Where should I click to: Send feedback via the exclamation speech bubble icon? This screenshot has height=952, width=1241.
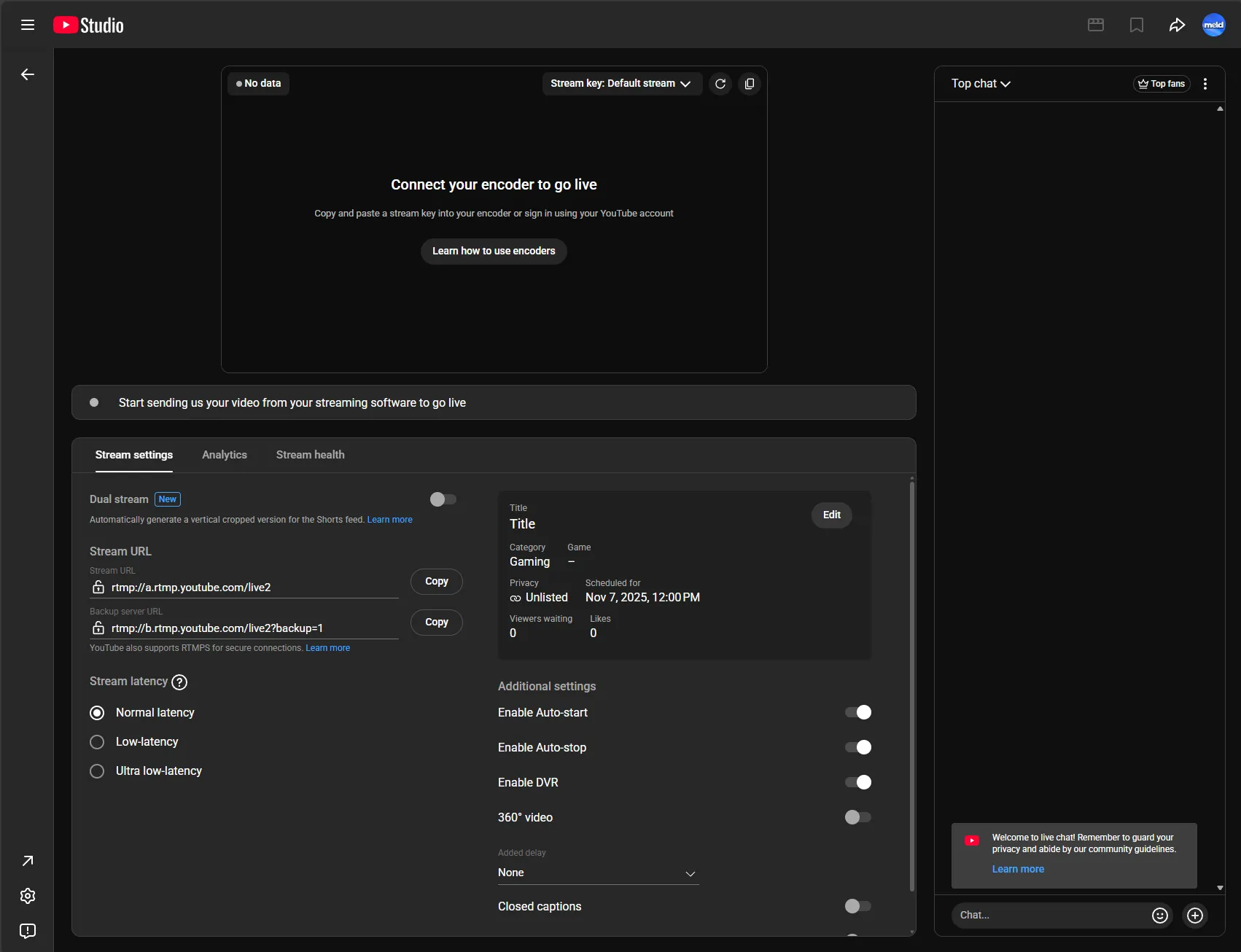coord(27,931)
